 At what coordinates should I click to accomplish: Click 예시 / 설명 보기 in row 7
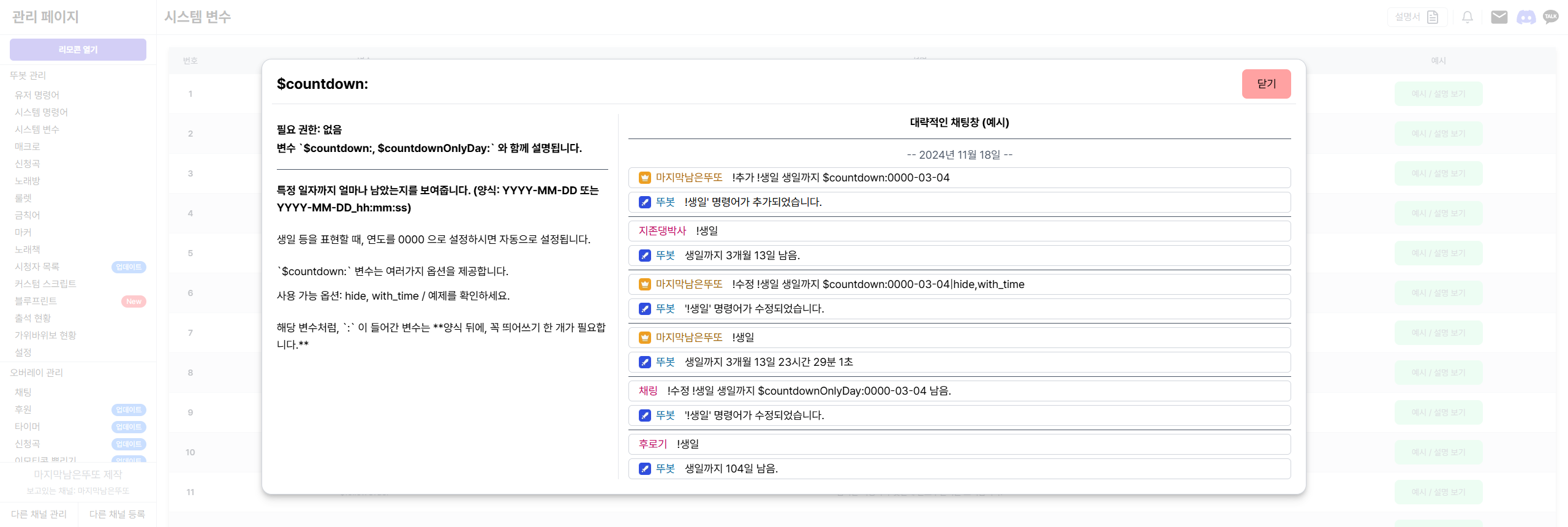[1438, 333]
